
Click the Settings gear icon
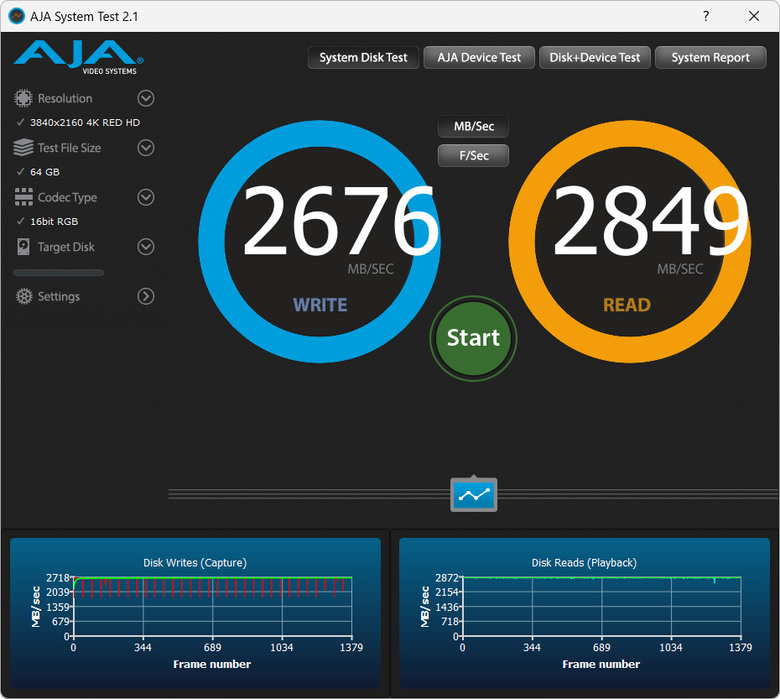[x=24, y=296]
